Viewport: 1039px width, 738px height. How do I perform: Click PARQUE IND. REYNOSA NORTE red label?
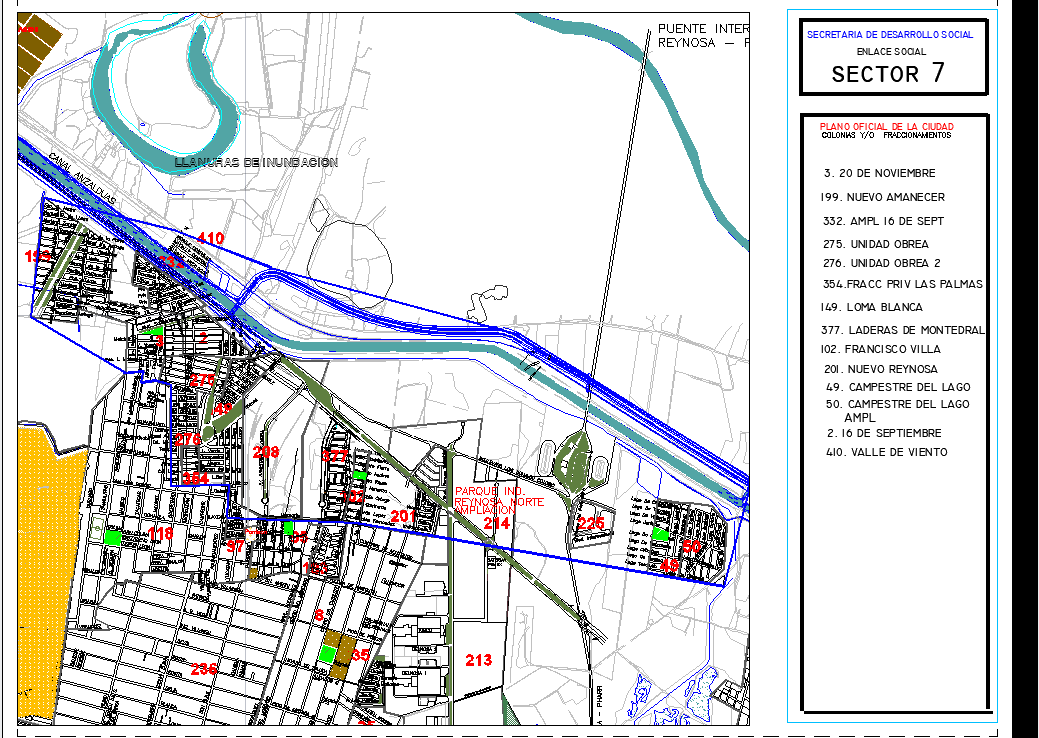pos(498,500)
